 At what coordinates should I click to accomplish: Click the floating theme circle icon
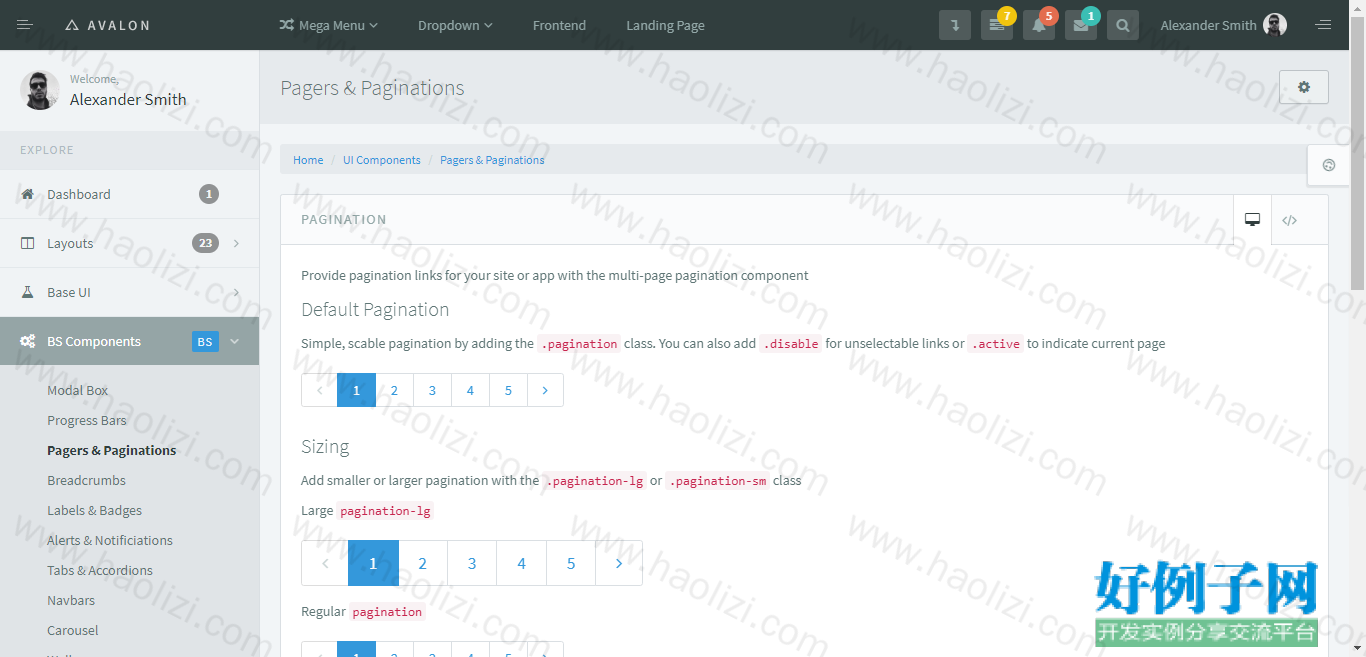coord(1328,165)
